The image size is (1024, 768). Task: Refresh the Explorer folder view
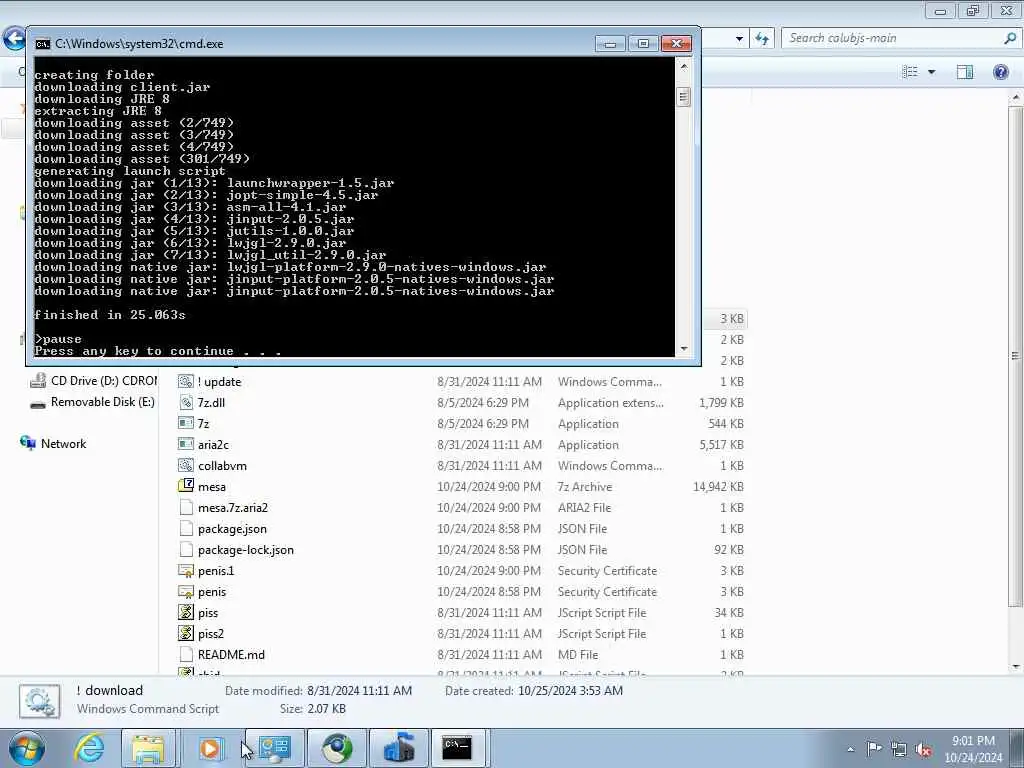pyautogui.click(x=761, y=39)
